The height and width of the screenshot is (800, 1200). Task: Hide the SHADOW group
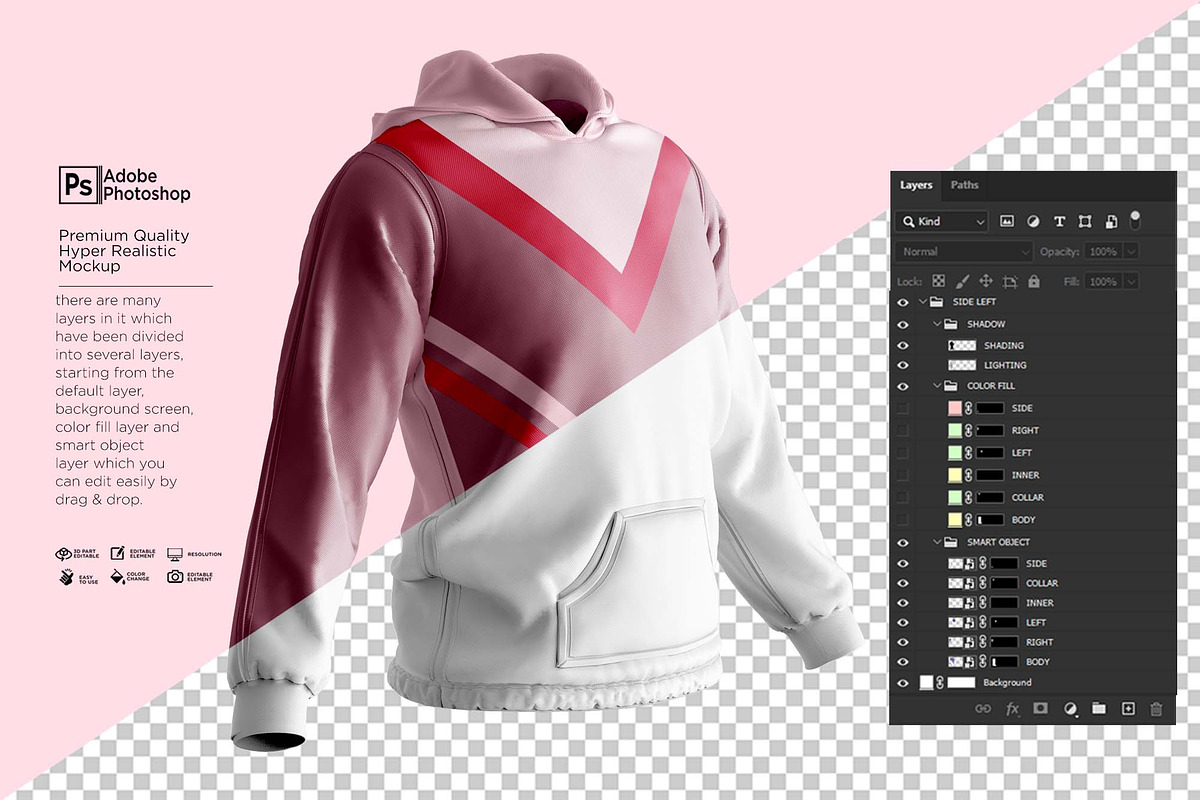(x=903, y=324)
